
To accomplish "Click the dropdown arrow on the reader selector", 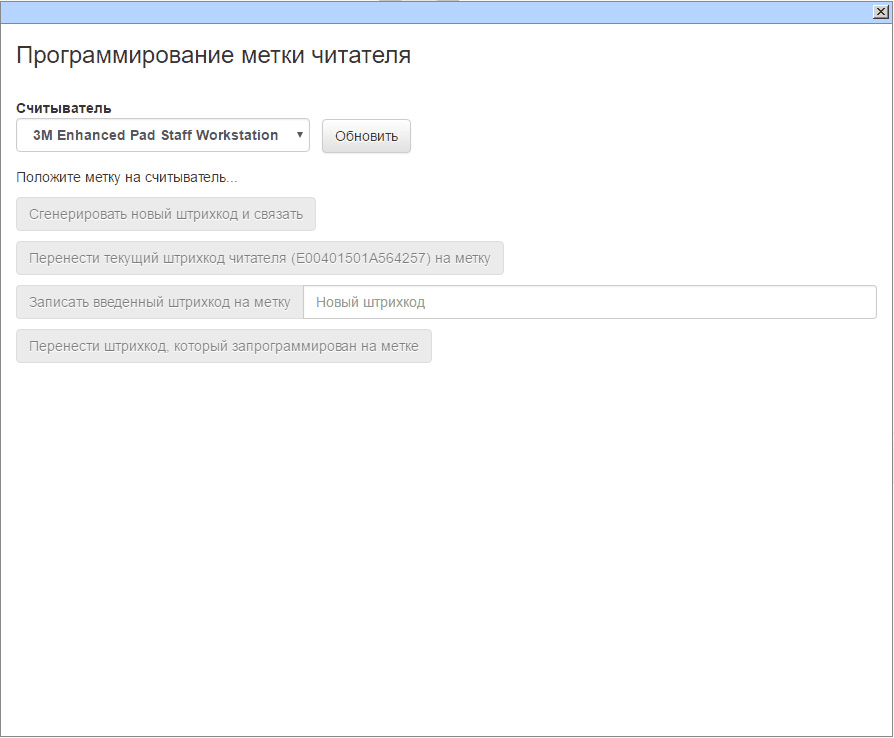I will [x=299, y=135].
